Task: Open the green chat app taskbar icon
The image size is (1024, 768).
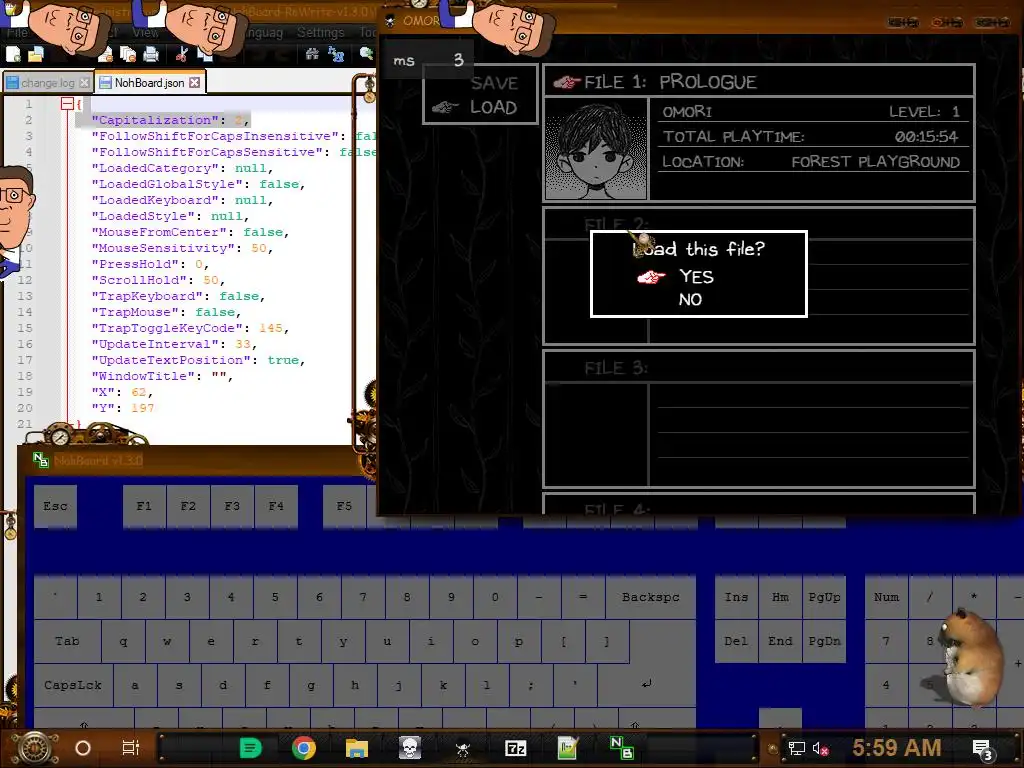Action: click(251, 748)
